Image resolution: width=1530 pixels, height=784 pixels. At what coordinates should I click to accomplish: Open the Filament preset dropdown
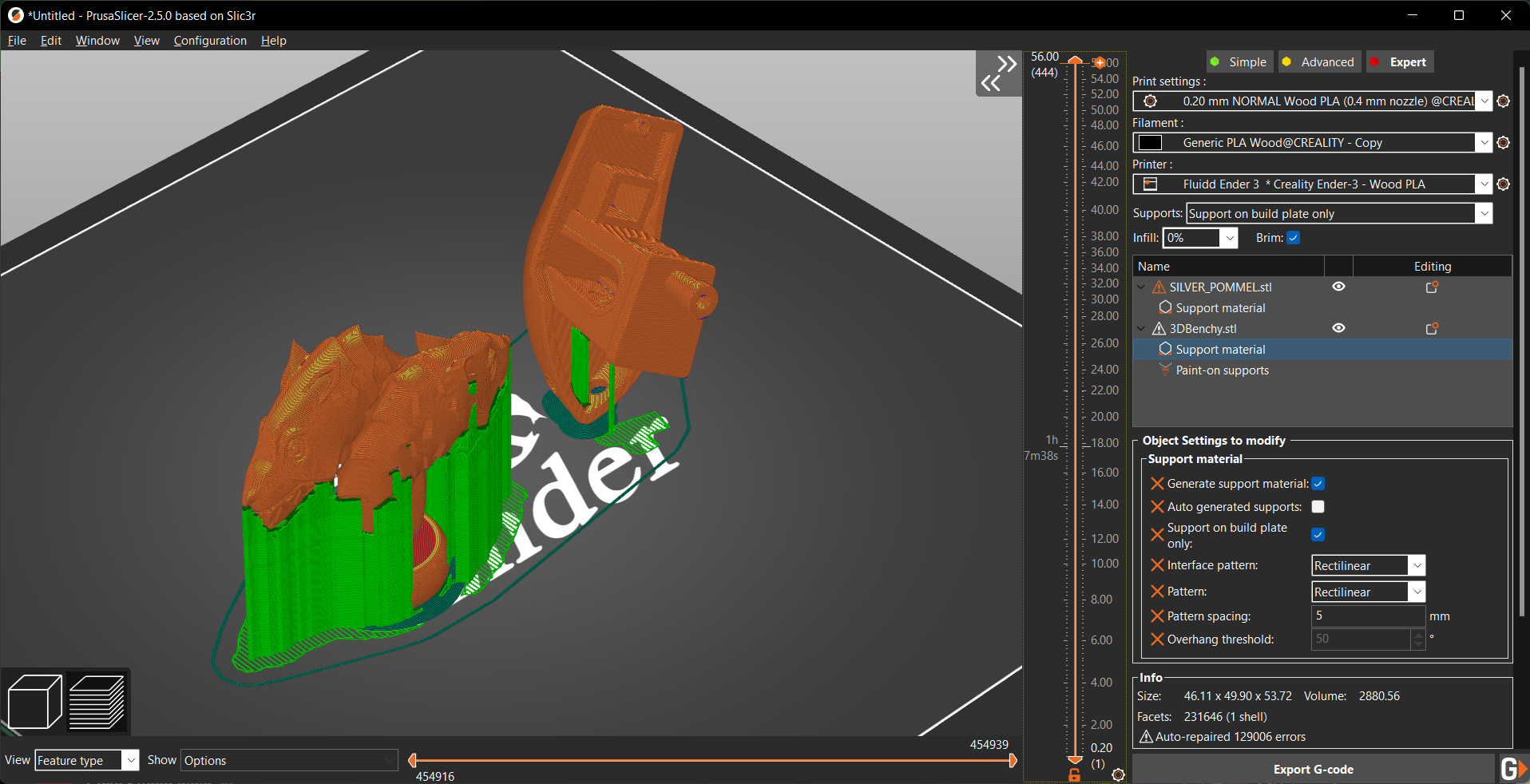click(x=1484, y=143)
